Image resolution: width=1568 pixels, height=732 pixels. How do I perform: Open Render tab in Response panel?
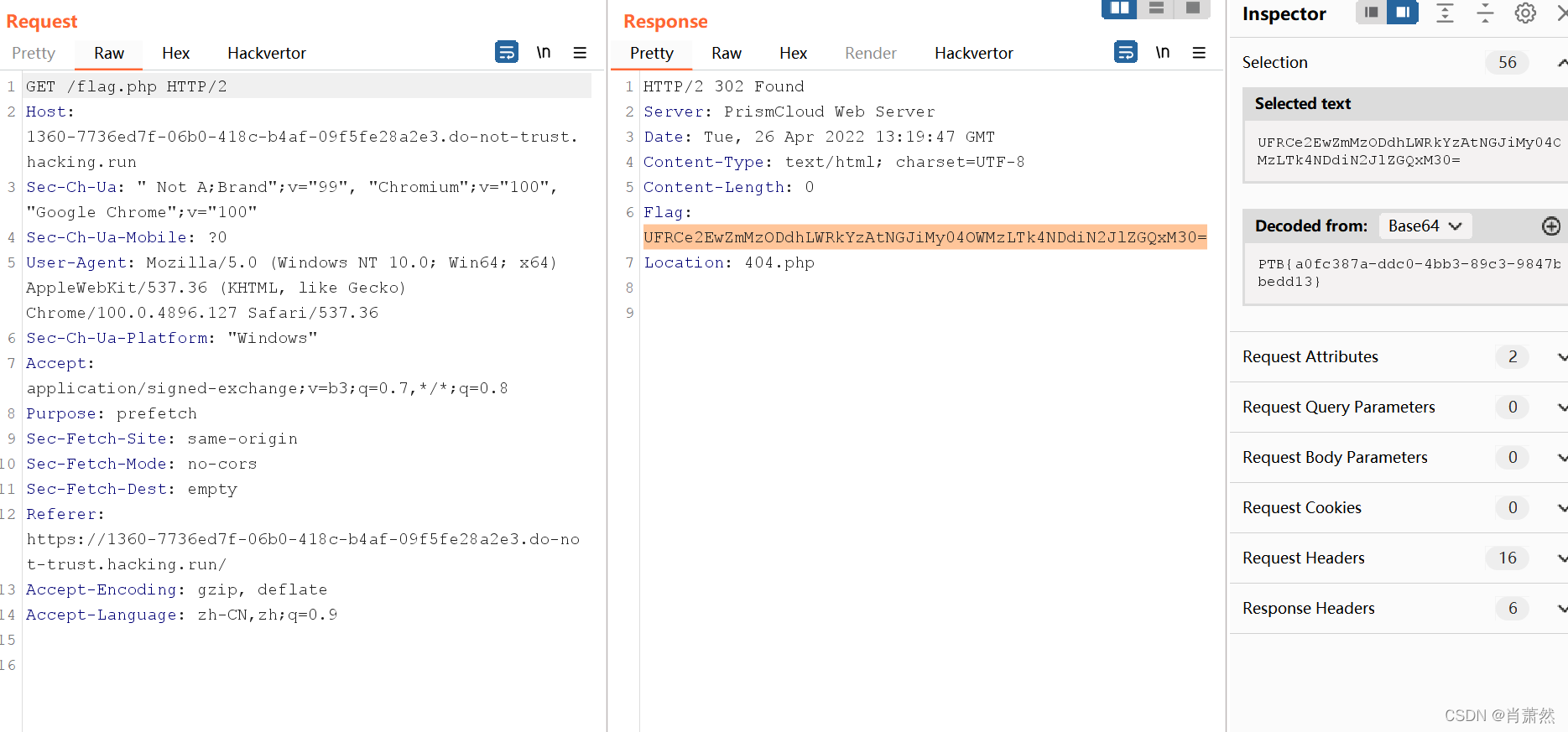click(871, 53)
